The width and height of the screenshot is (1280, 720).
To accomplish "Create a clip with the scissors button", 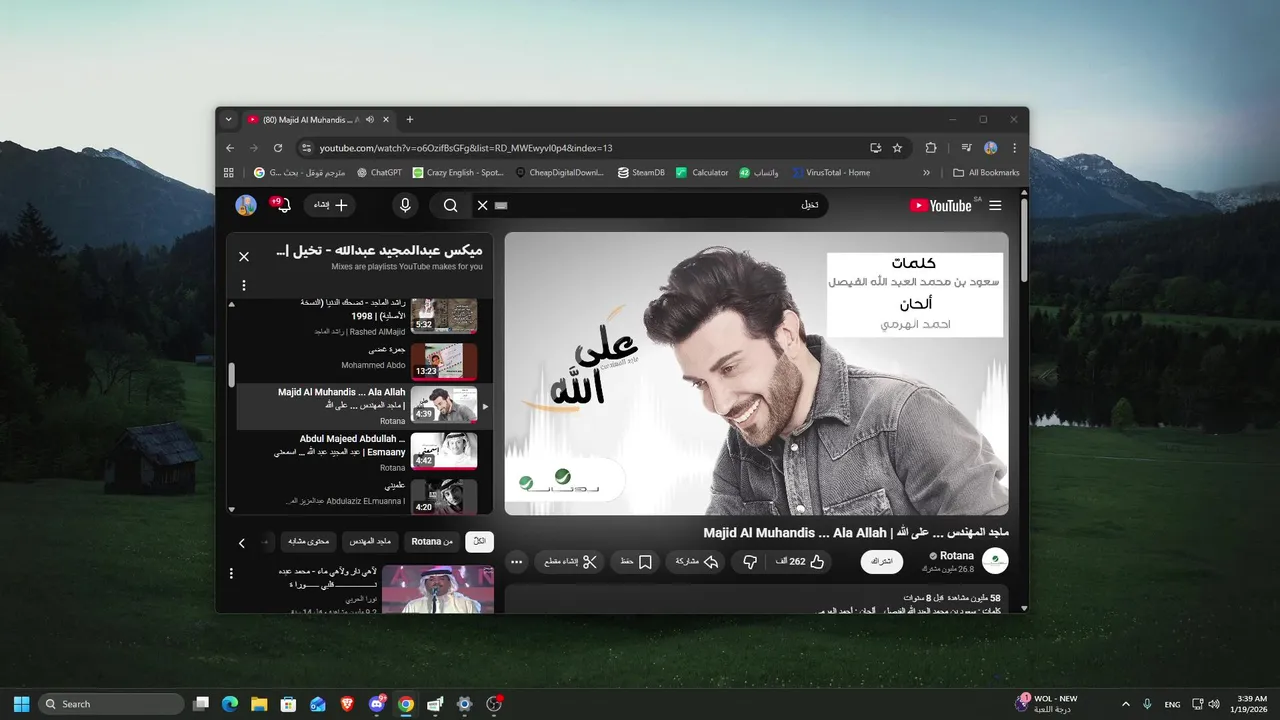I will click(x=570, y=562).
